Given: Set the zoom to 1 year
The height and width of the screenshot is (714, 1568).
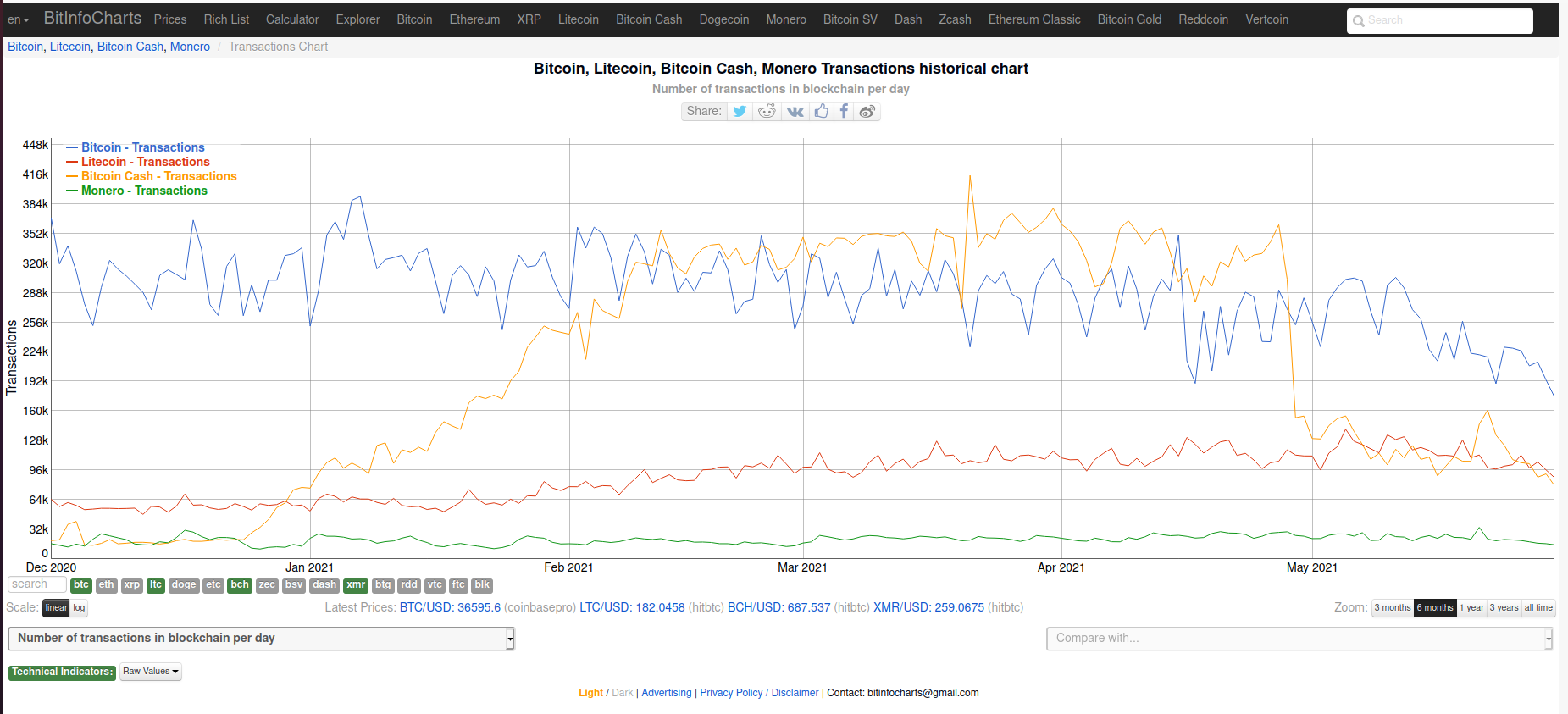Looking at the screenshot, I should 1471,608.
